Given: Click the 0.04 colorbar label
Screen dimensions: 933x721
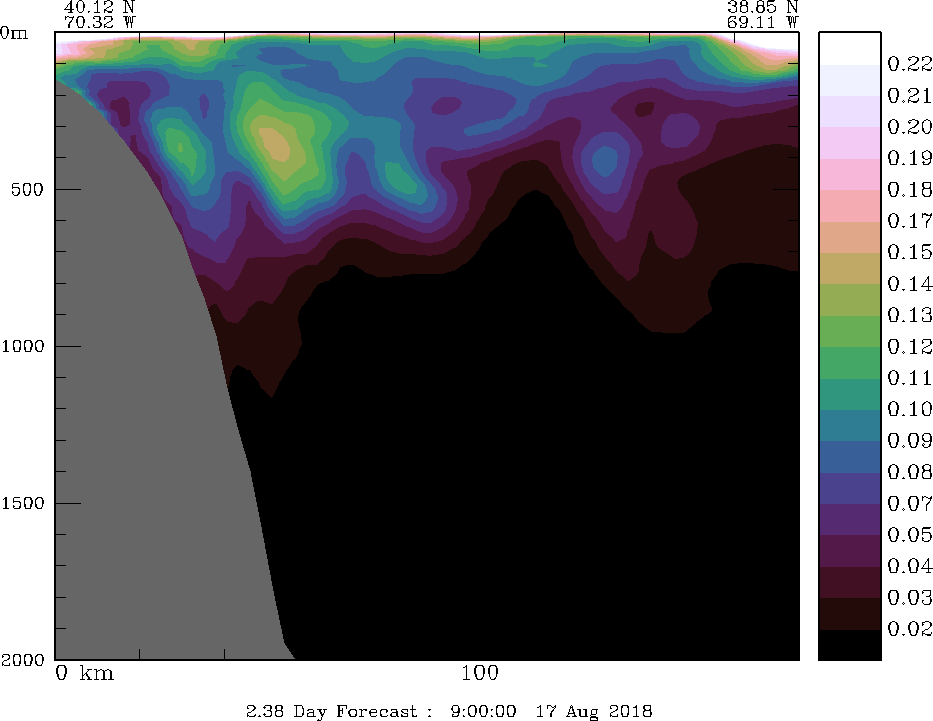Looking at the screenshot, I should click(910, 566).
